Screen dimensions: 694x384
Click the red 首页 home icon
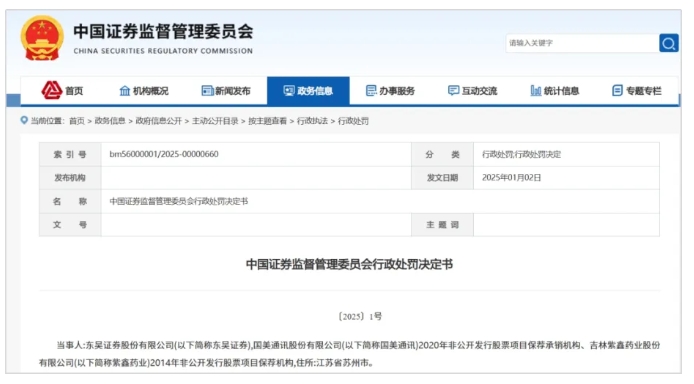click(x=51, y=90)
